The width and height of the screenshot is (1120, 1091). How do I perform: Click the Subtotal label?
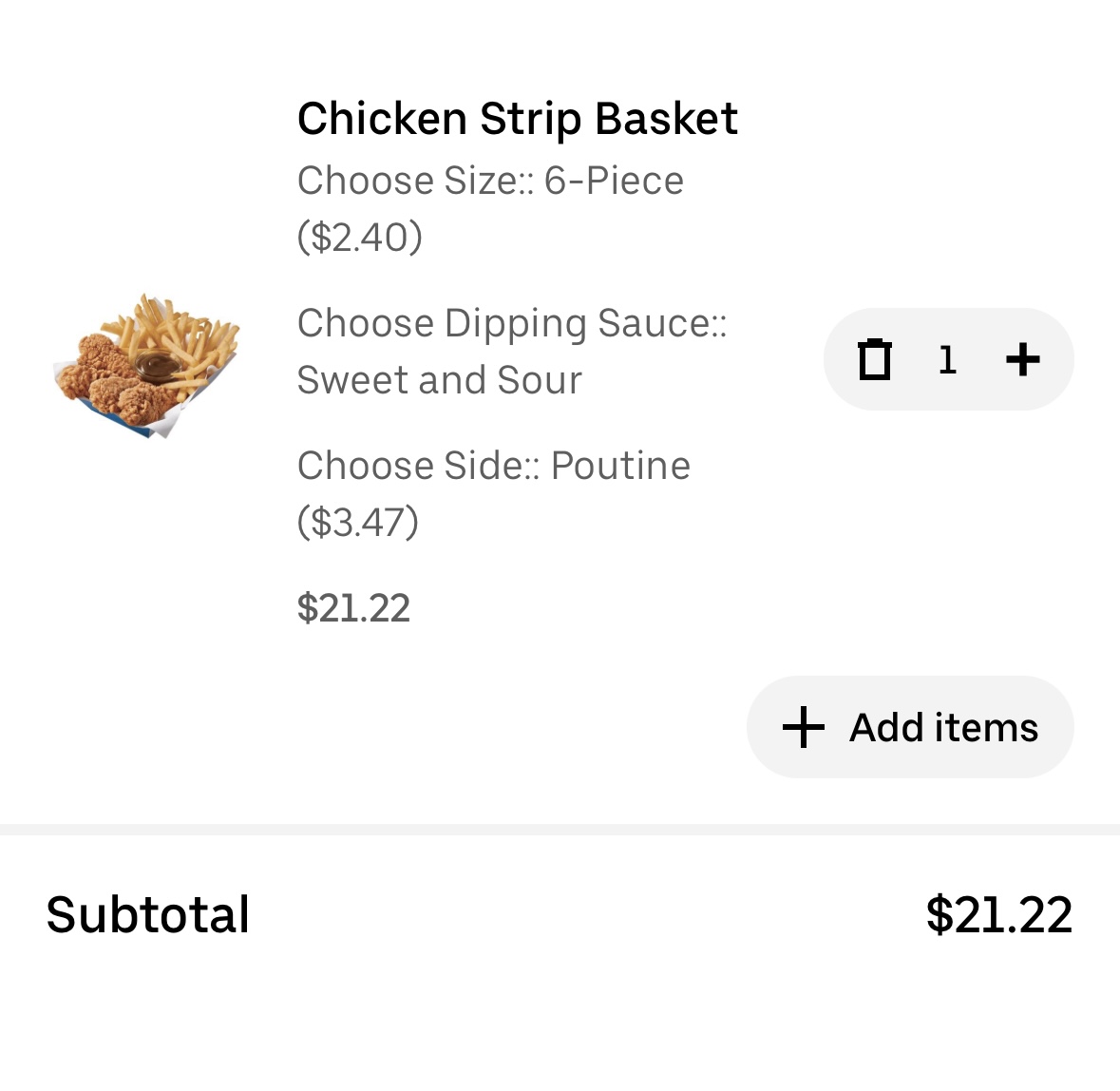pyautogui.click(x=148, y=914)
